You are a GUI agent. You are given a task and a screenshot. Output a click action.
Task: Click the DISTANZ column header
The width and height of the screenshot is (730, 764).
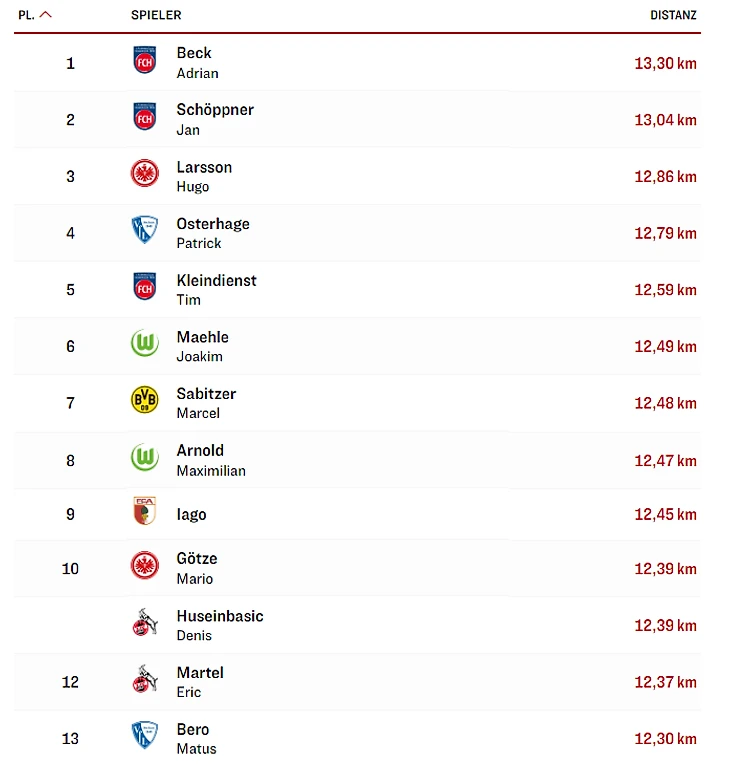point(673,15)
